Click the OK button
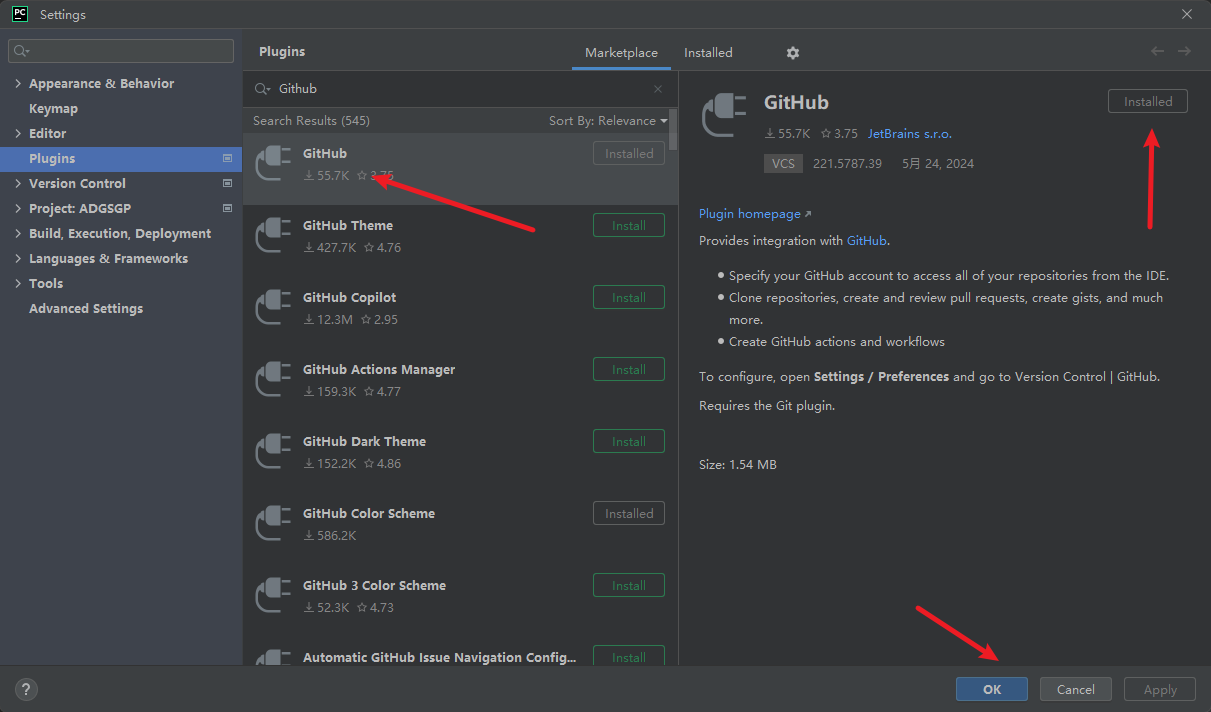The image size is (1211, 712). pyautogui.click(x=992, y=689)
